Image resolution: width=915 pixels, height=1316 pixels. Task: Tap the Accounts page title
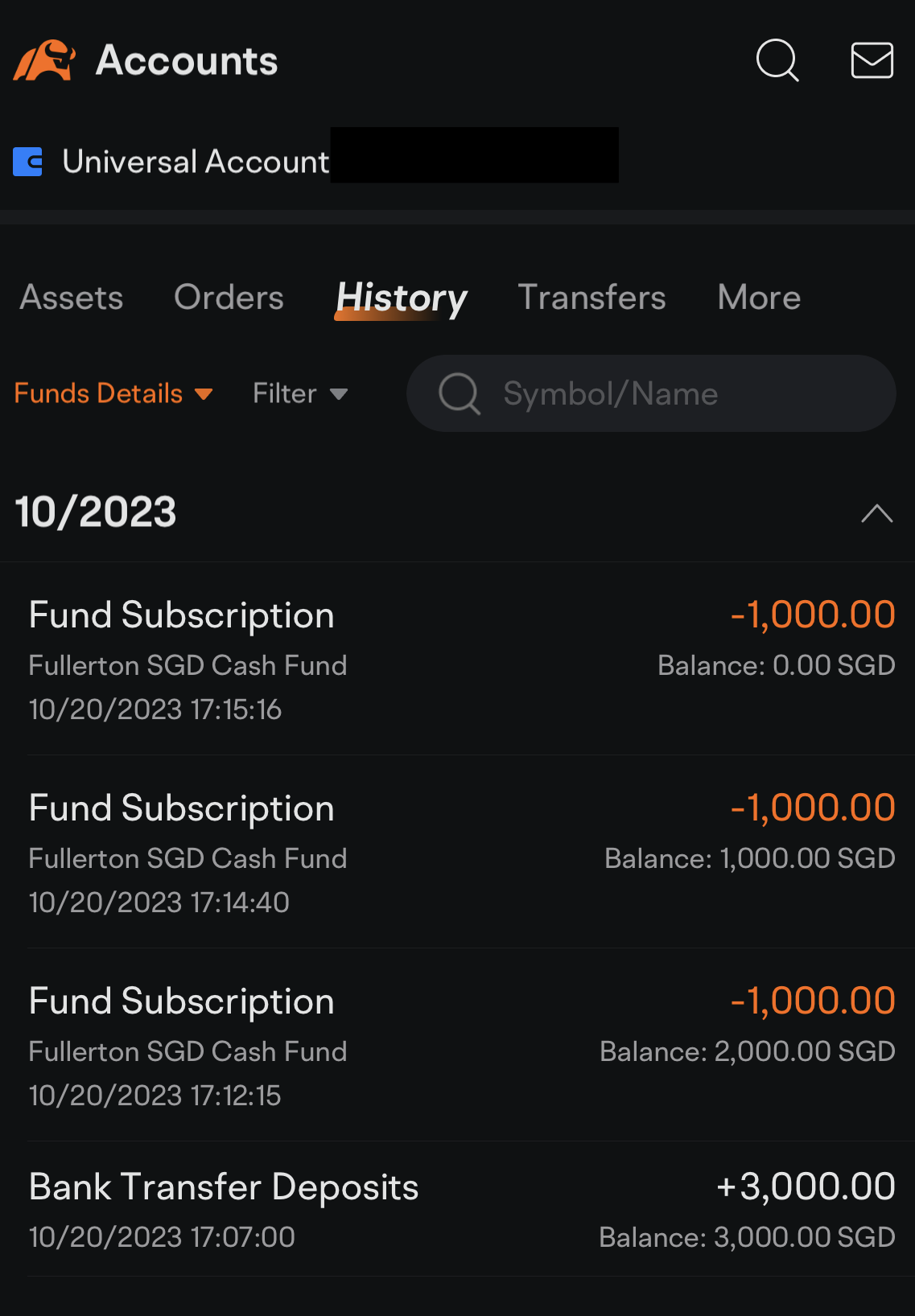pos(187,60)
